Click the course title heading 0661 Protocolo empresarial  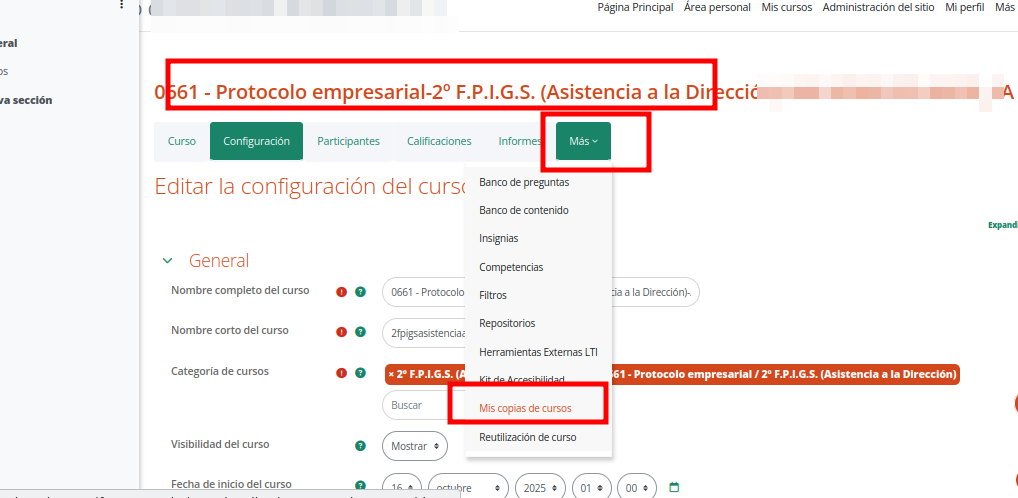click(456, 92)
